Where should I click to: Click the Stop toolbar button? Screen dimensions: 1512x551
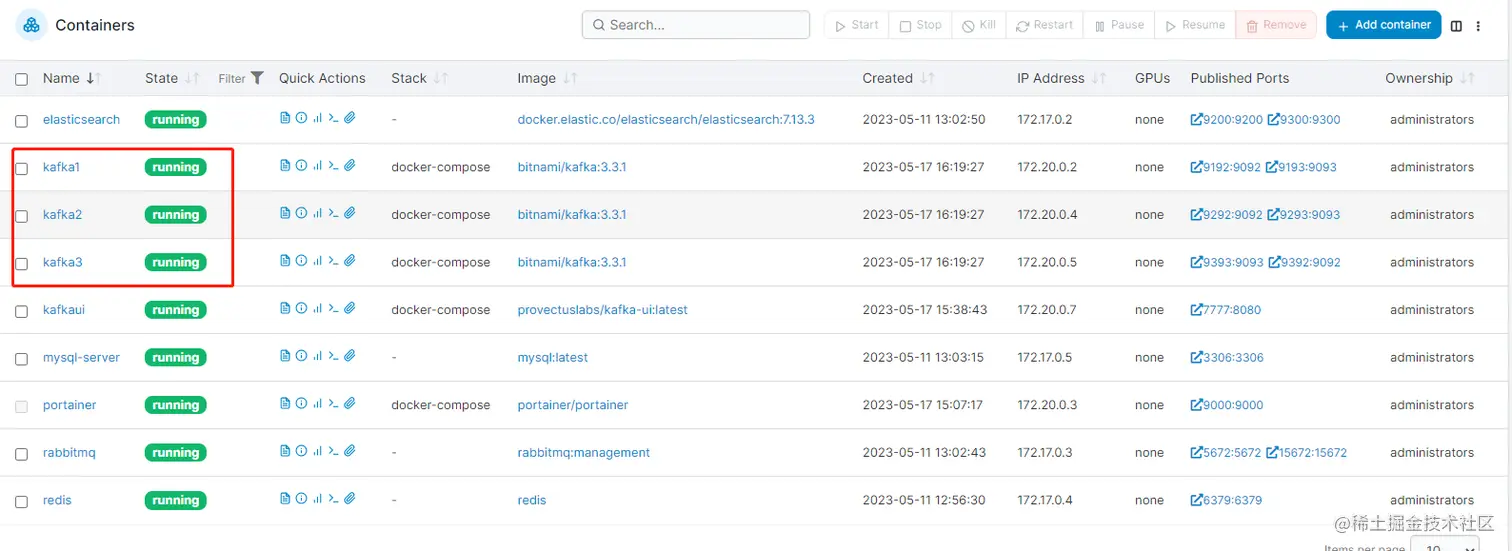click(x=920, y=25)
